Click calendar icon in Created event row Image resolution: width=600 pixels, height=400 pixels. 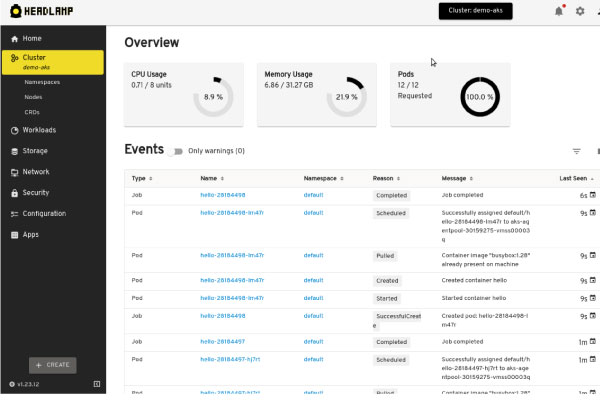[x=593, y=280]
